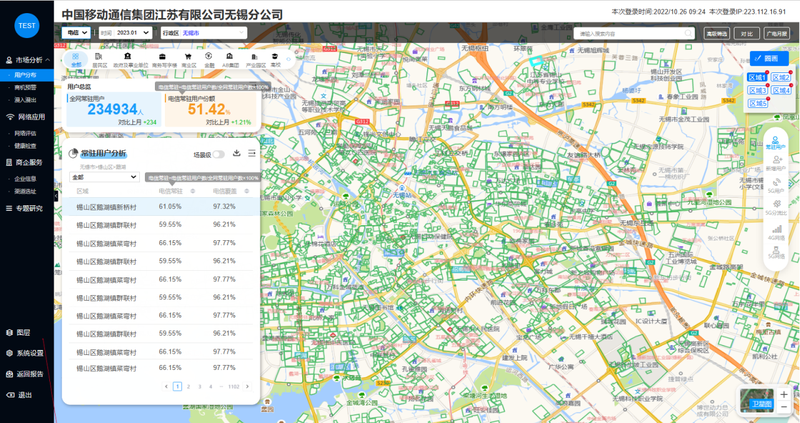800x423 pixels.
Task: Click the pie chart icon beside 常驻用户分析
Action: click(x=73, y=153)
